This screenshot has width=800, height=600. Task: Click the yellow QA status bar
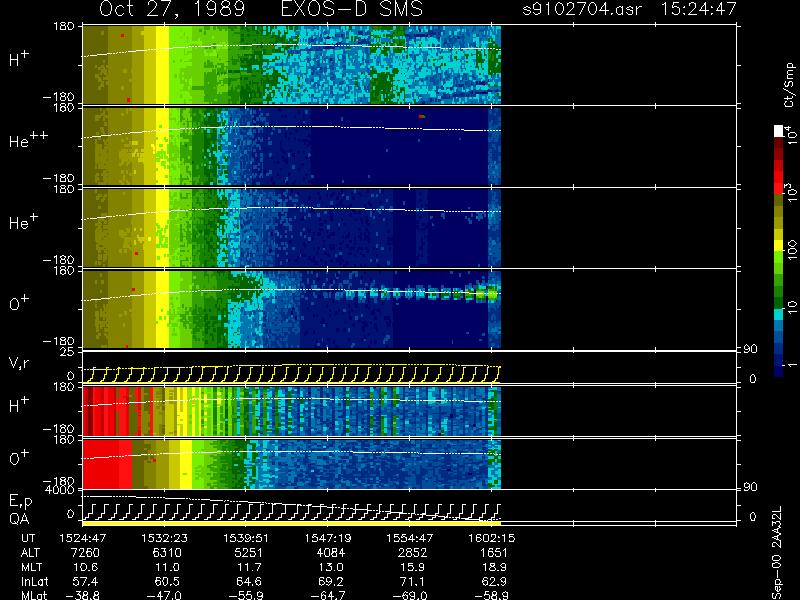291,523
